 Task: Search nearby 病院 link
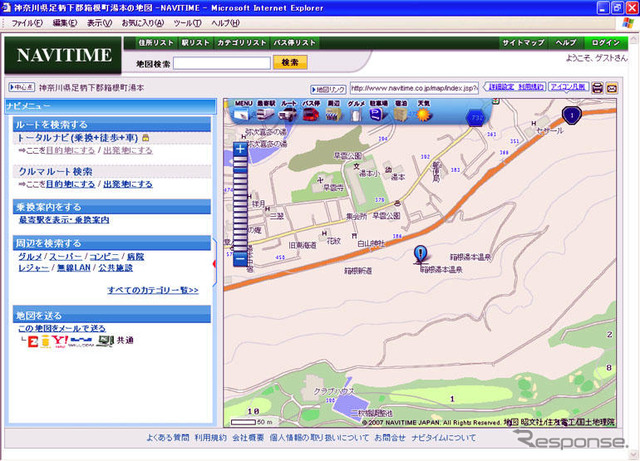[135, 257]
